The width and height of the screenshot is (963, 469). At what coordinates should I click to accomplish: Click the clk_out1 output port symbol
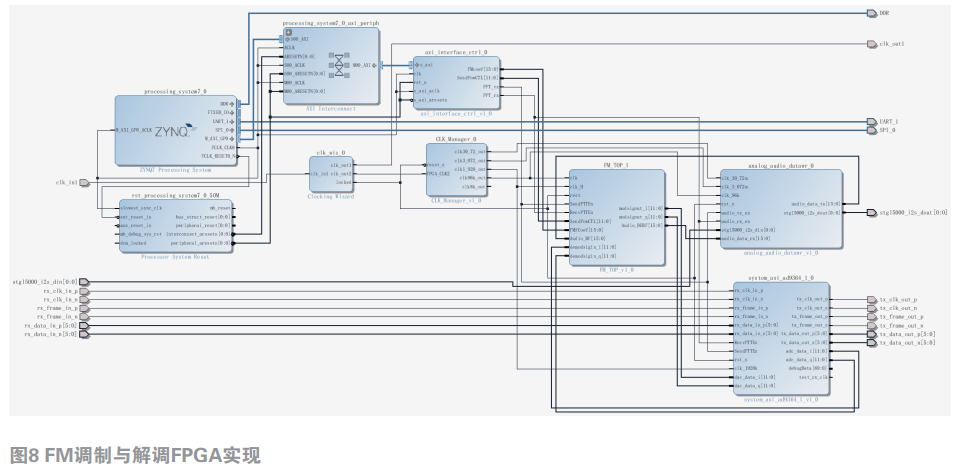(x=871, y=44)
